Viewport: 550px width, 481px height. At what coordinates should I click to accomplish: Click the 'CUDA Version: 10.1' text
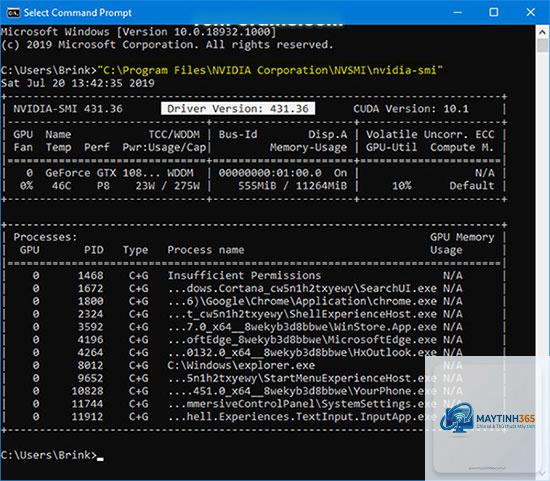click(x=411, y=109)
